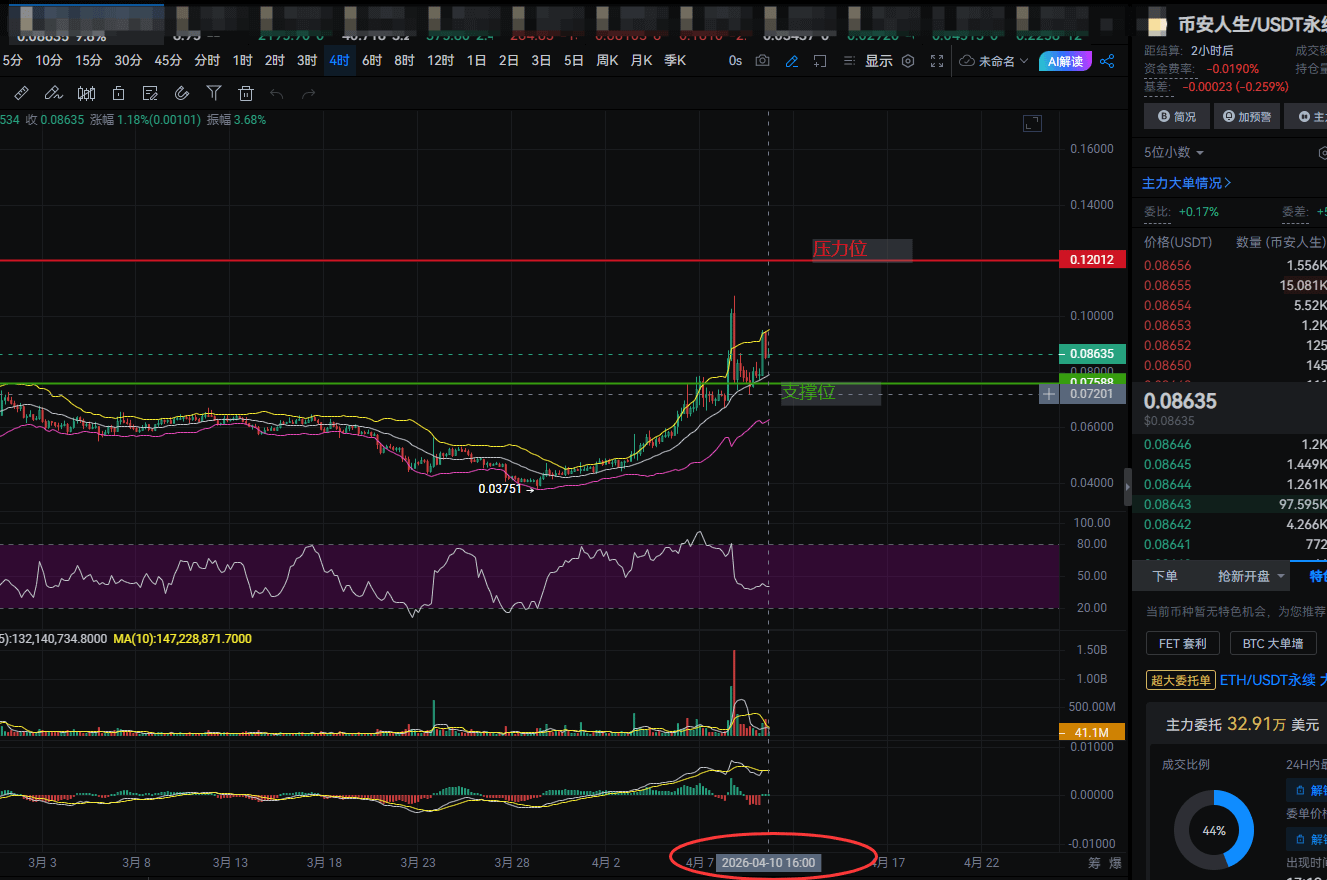Undo the last drawing action

pyautogui.click(x=277, y=93)
